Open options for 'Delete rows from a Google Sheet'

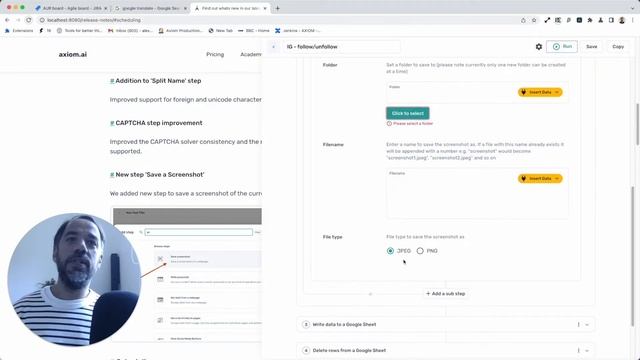coord(578,350)
